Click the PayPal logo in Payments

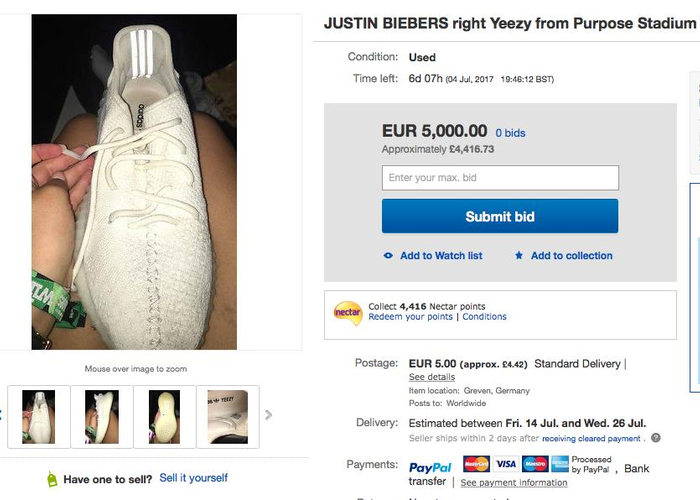coord(430,467)
